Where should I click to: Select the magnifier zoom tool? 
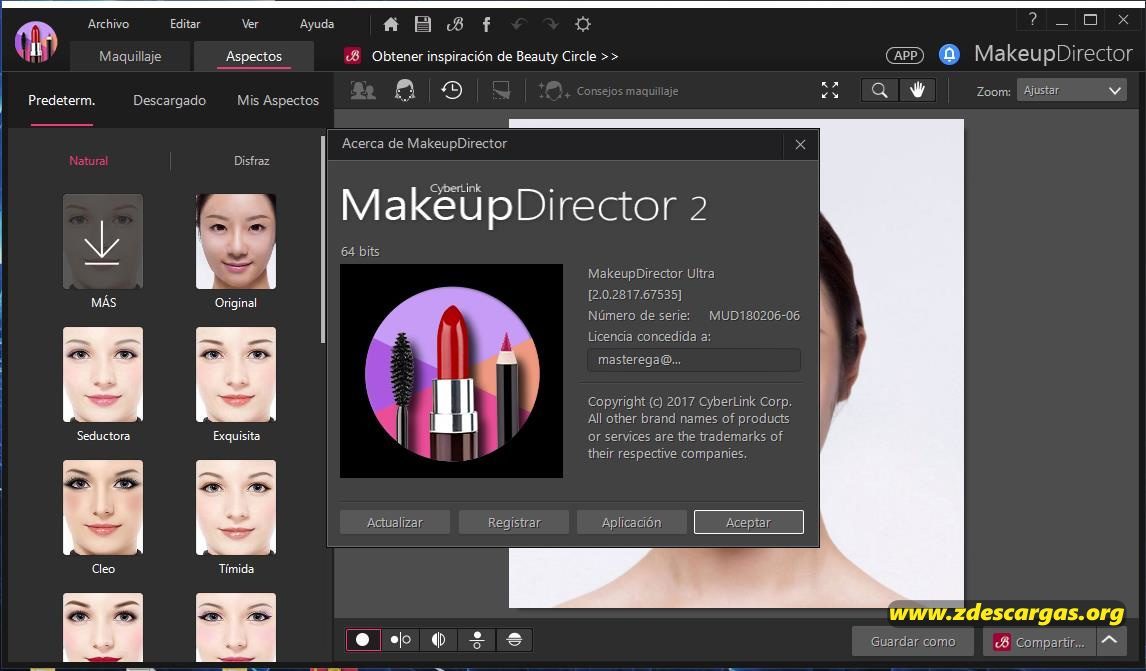tap(880, 90)
